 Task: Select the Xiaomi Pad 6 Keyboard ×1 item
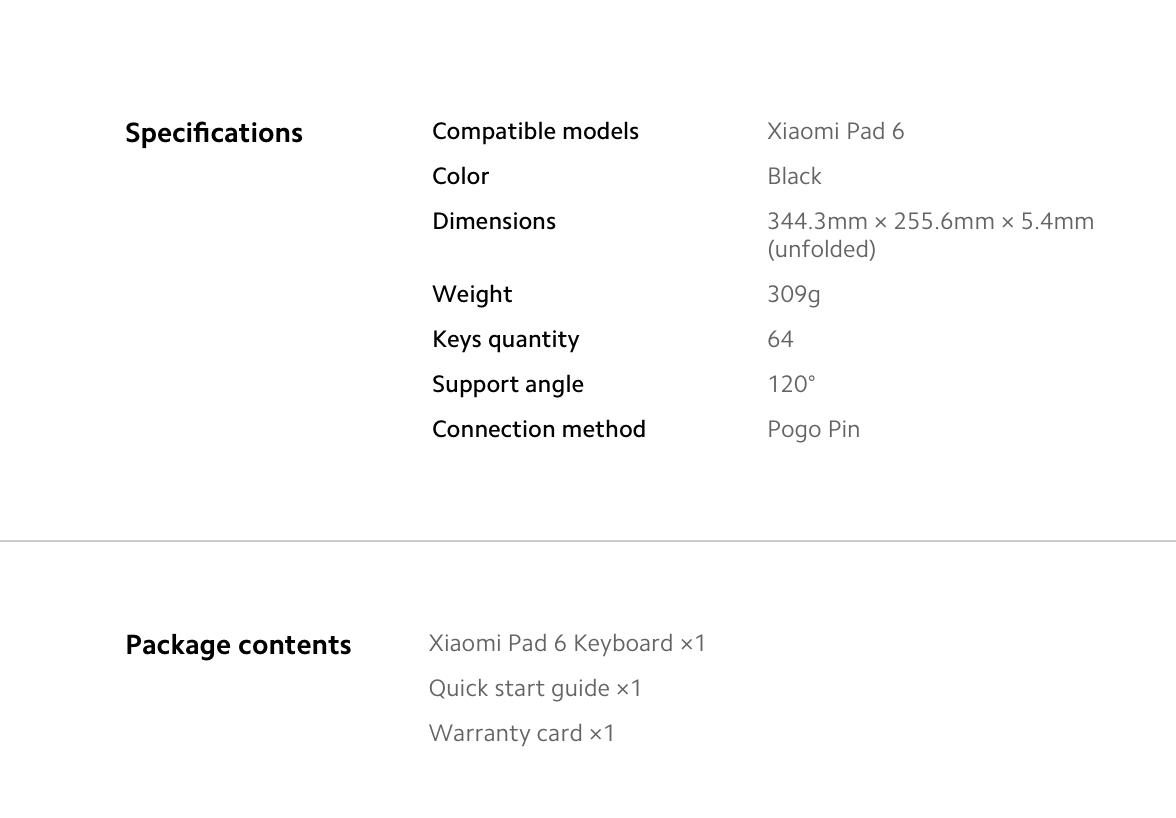pos(567,643)
